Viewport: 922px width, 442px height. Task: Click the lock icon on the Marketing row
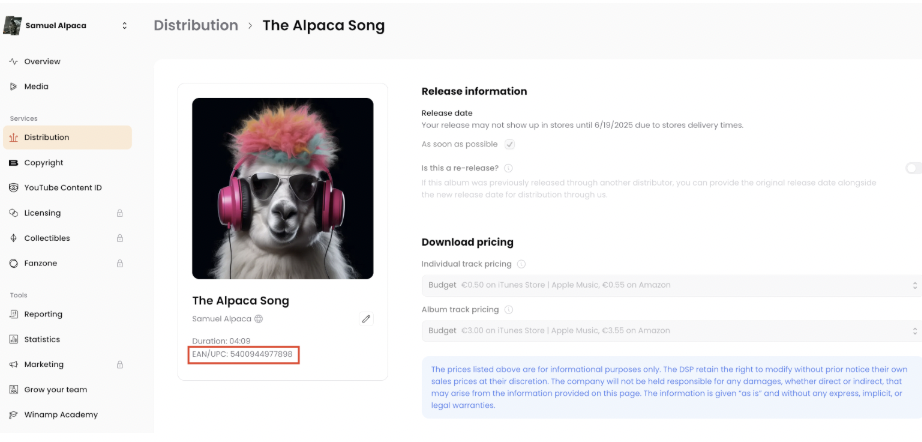[x=120, y=364]
